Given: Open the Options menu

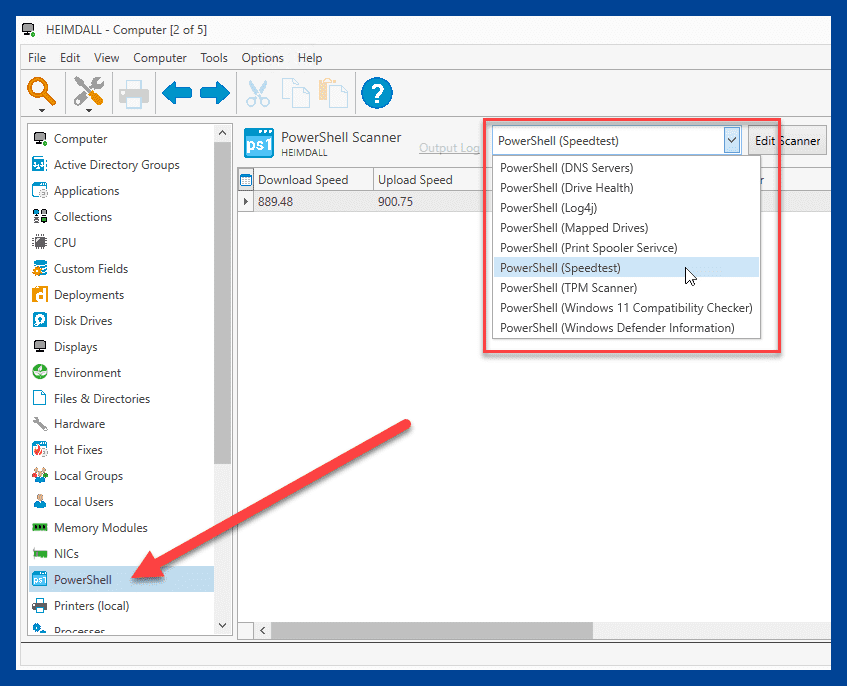Looking at the screenshot, I should click(263, 58).
